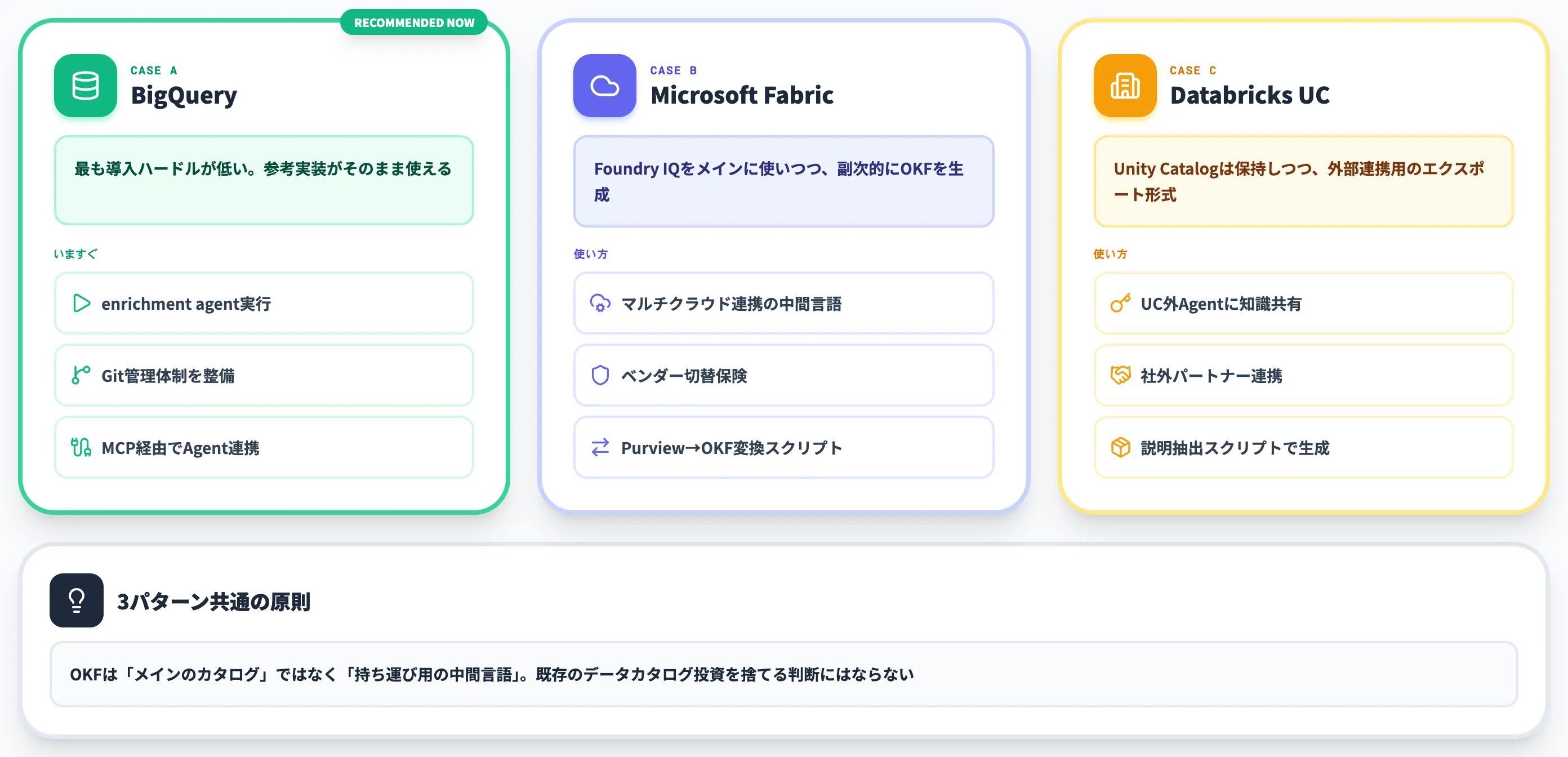
Task: Click the key icon beside UC外Agentに知識共有
Action: point(1121,303)
